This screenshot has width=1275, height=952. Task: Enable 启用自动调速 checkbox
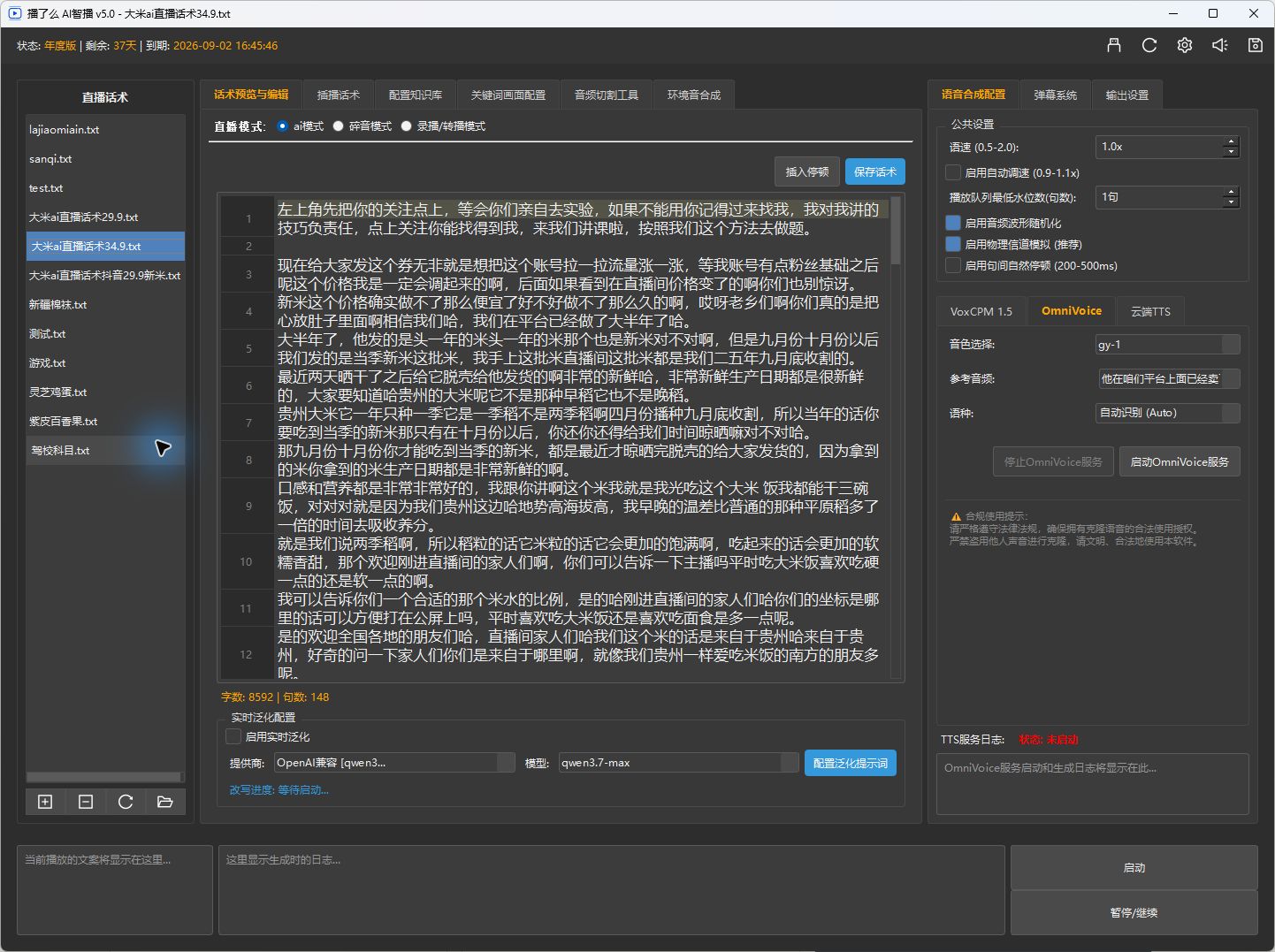tap(953, 172)
